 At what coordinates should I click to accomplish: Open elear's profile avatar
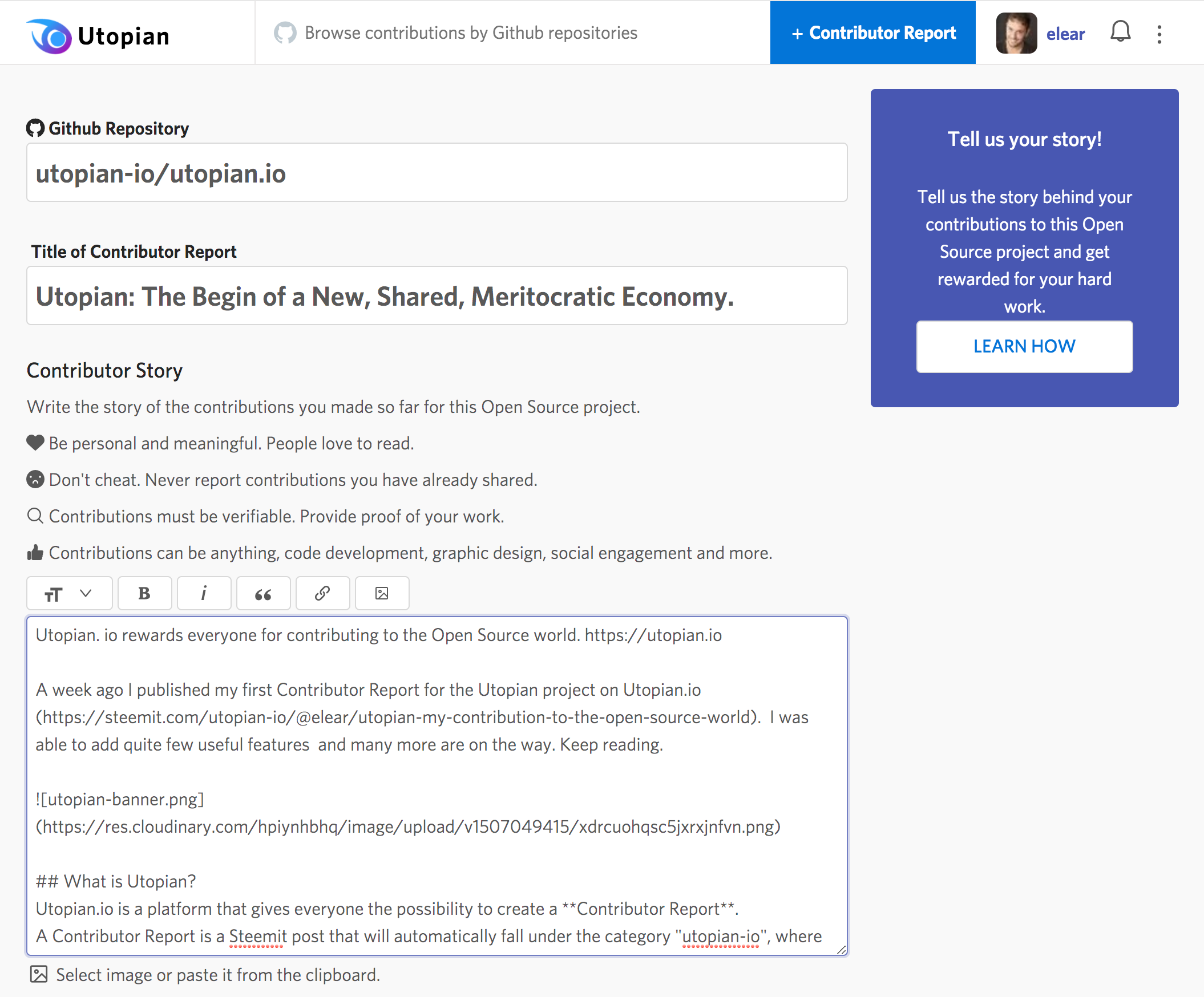pos(1016,33)
